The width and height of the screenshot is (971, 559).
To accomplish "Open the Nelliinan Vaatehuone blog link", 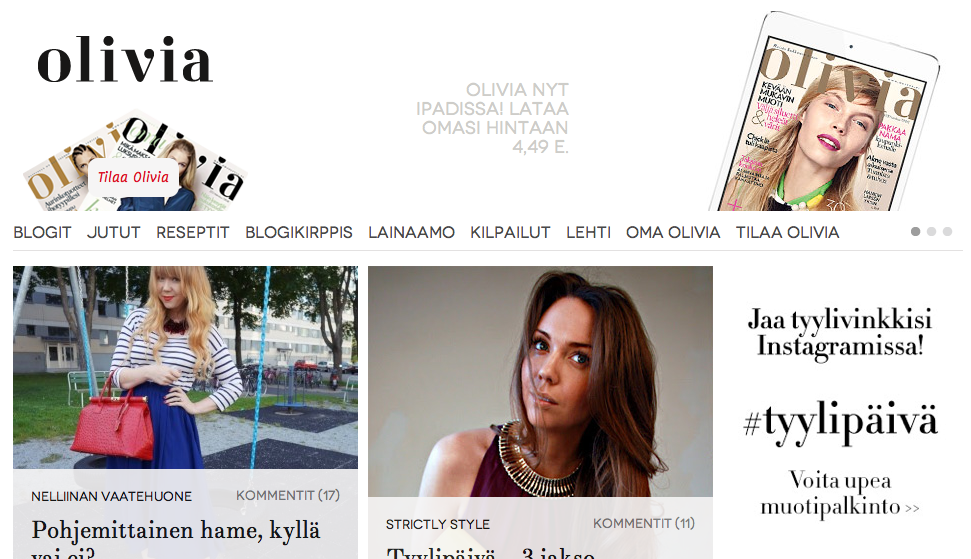I will tap(111, 496).
